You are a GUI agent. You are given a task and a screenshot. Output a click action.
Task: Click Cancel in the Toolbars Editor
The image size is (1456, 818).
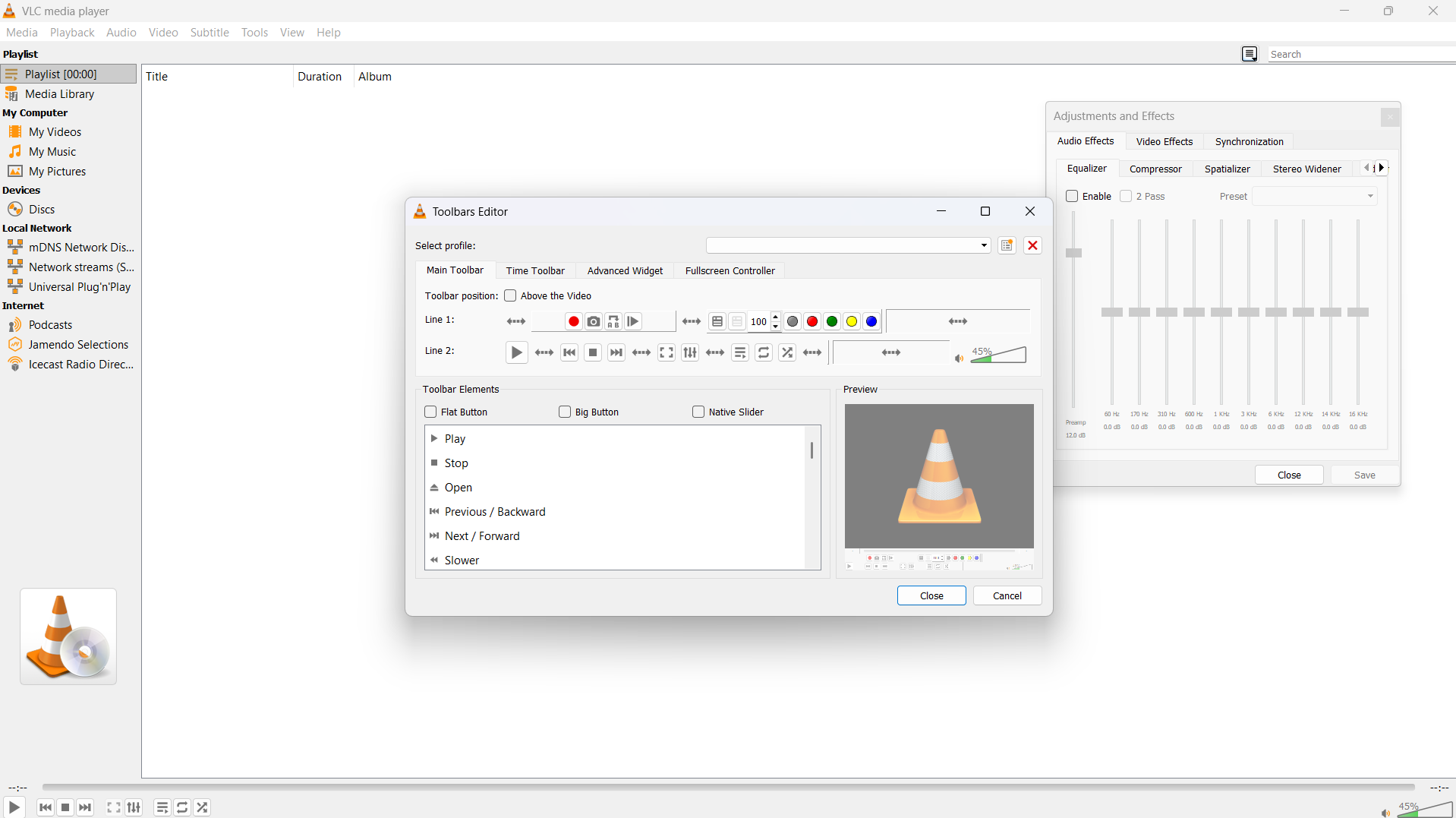coord(1007,596)
